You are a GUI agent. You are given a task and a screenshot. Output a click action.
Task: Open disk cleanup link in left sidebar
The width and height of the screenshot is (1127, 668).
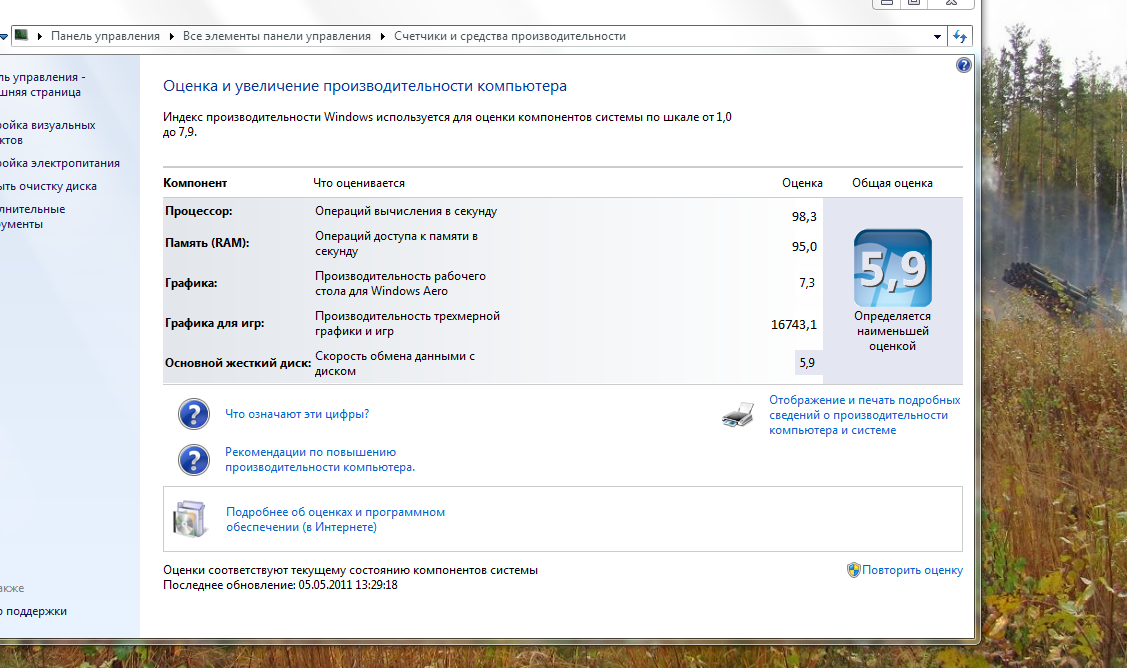tap(48, 186)
